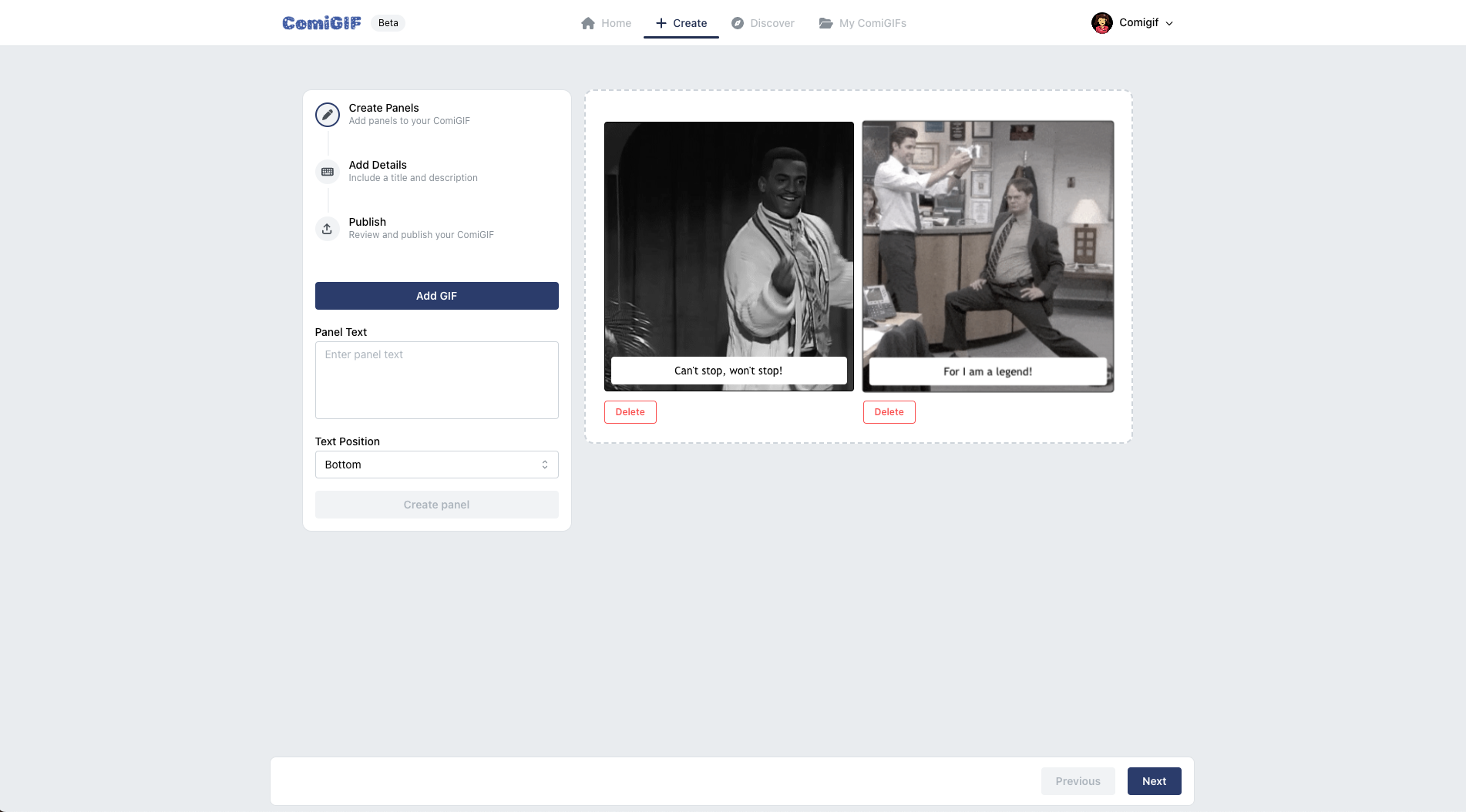The image size is (1466, 812).
Task: Click the Beta badge
Action: click(x=388, y=23)
